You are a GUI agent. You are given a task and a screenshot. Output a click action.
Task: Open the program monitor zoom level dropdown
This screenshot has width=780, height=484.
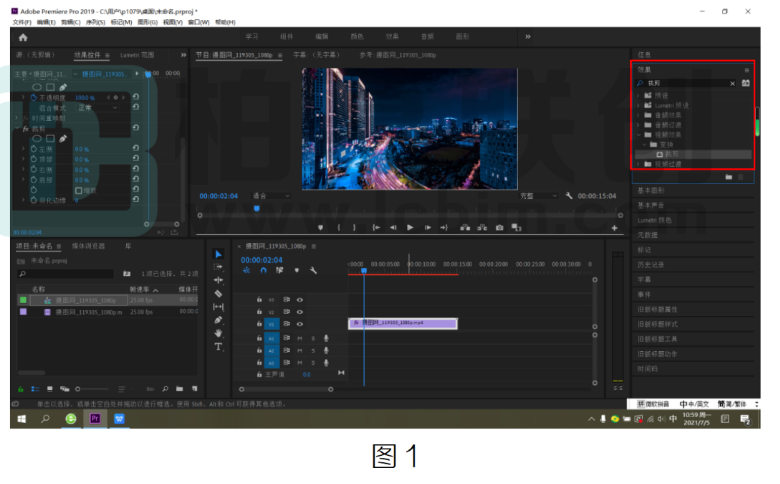pos(271,196)
